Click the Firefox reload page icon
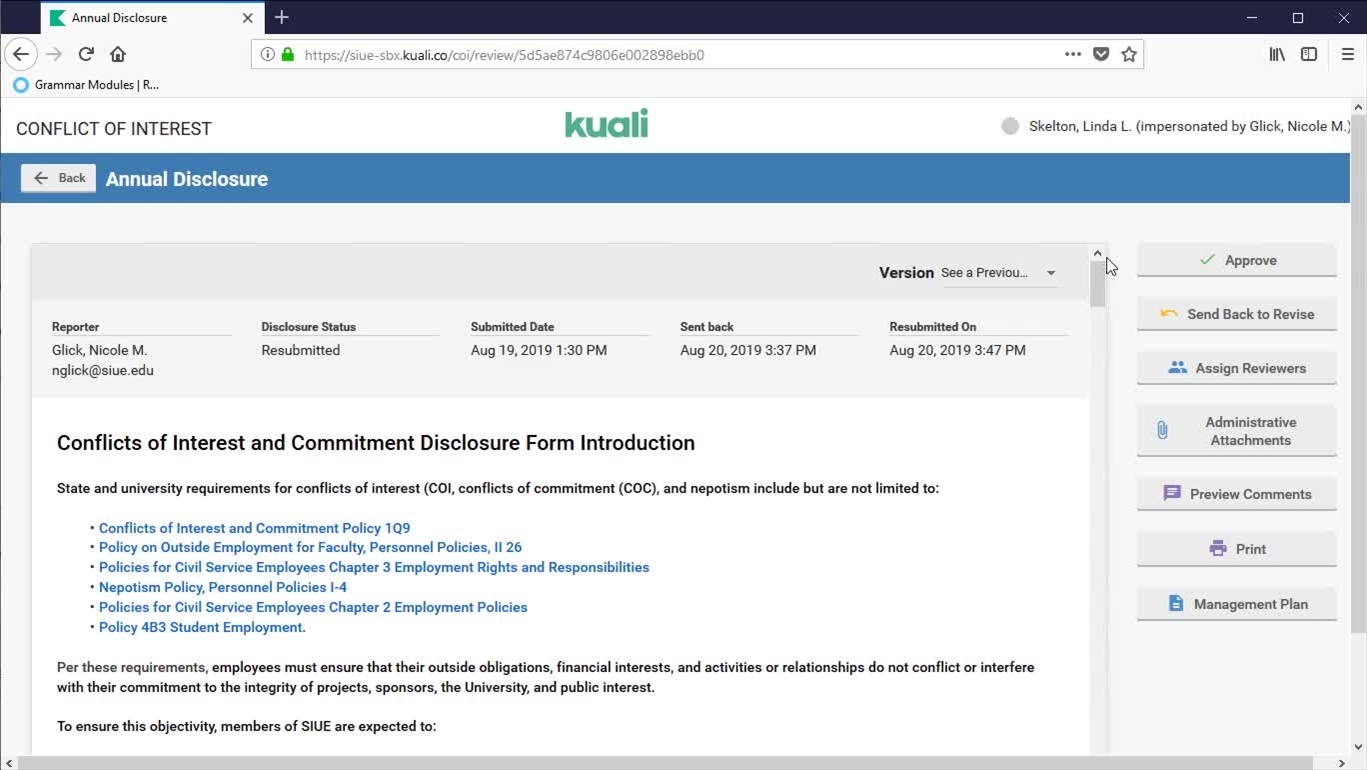 [x=86, y=54]
